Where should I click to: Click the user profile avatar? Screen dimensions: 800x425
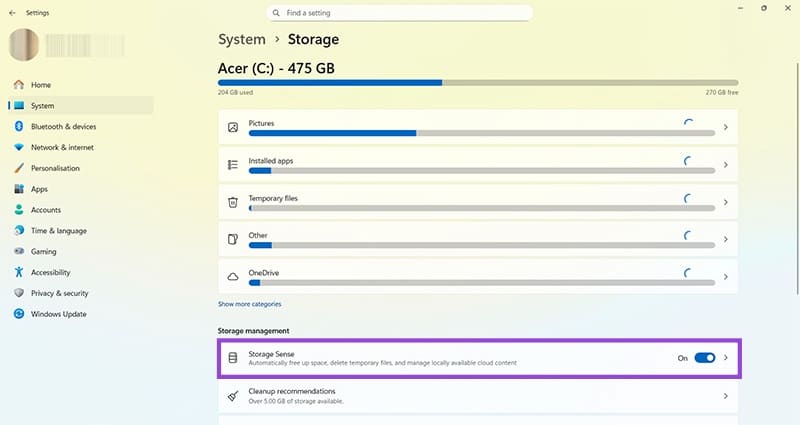(24, 45)
